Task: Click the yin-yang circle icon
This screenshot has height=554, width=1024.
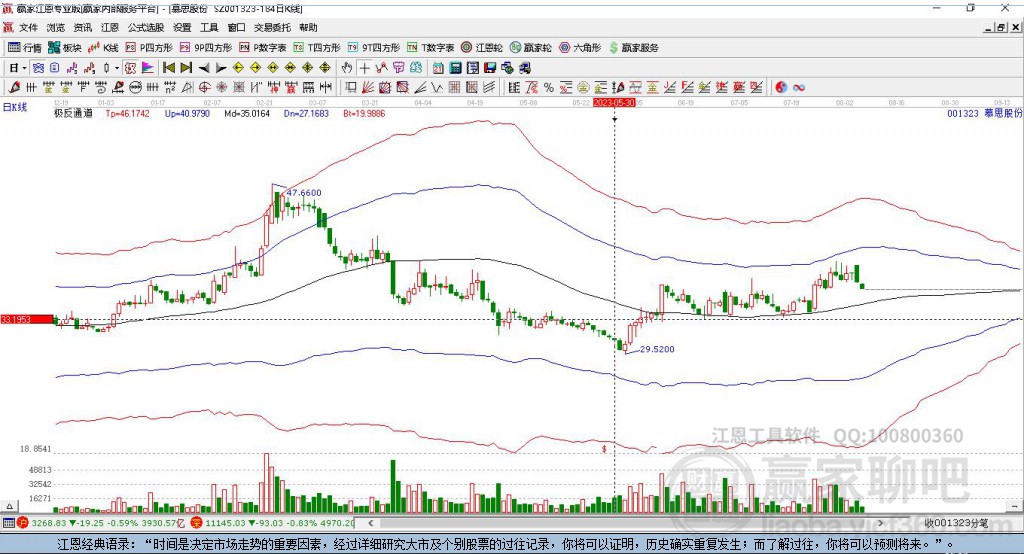Action: click(x=781, y=87)
